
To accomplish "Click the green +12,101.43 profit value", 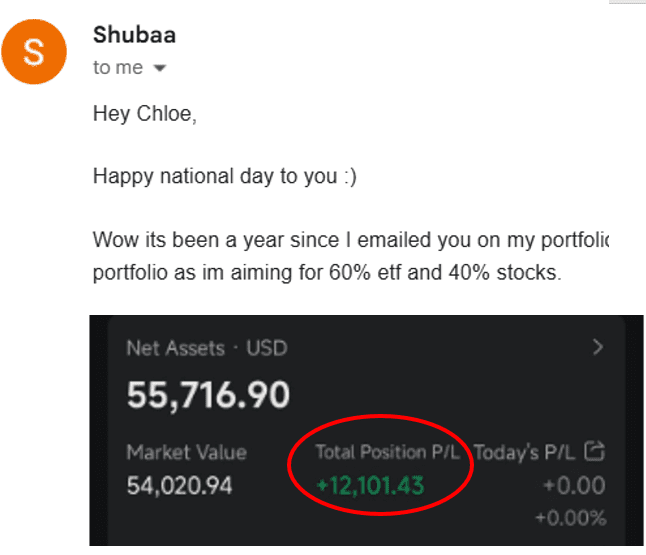I will [370, 486].
